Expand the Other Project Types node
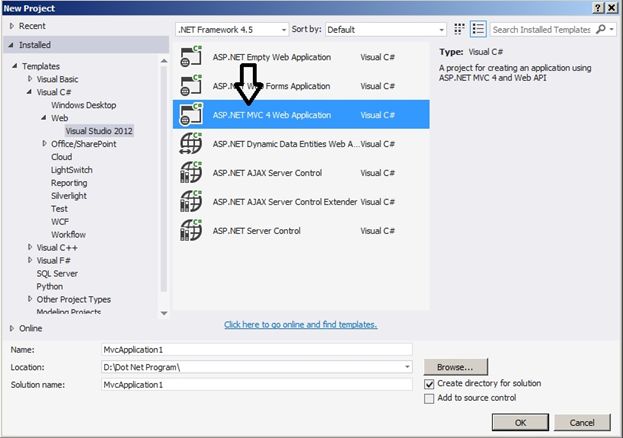Screen dimensions: 623x438 [x=30, y=299]
